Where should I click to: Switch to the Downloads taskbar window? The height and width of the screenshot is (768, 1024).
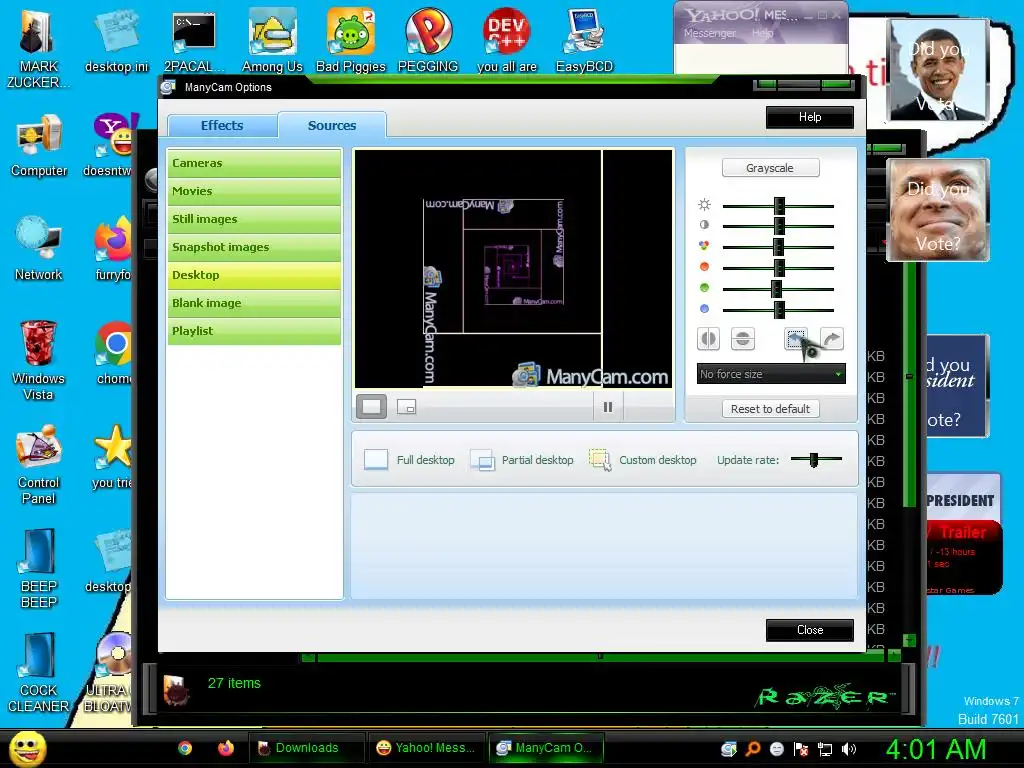[306, 748]
